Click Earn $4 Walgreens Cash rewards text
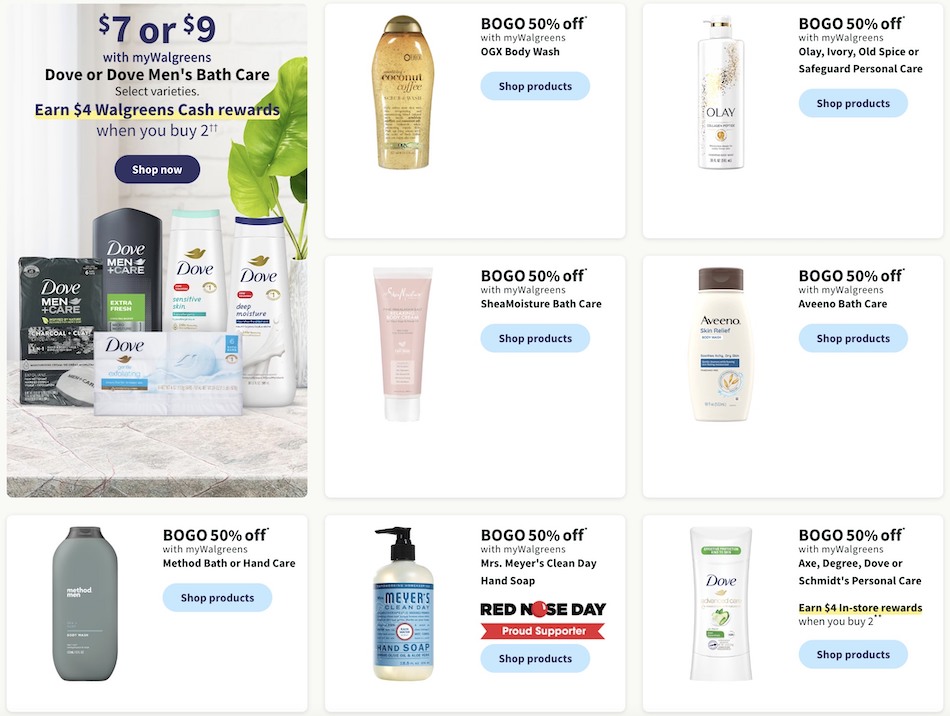Image resolution: width=950 pixels, height=716 pixels. (157, 110)
